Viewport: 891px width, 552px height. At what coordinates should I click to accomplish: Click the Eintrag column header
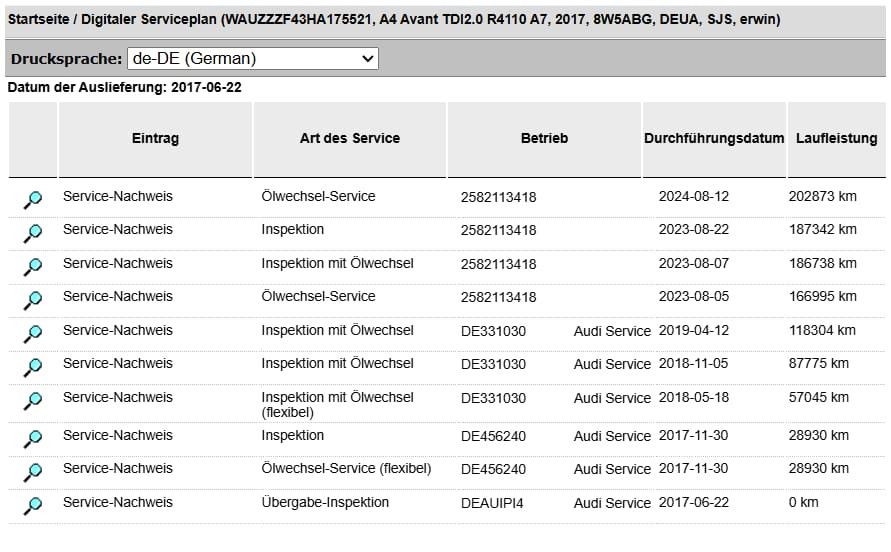155,139
